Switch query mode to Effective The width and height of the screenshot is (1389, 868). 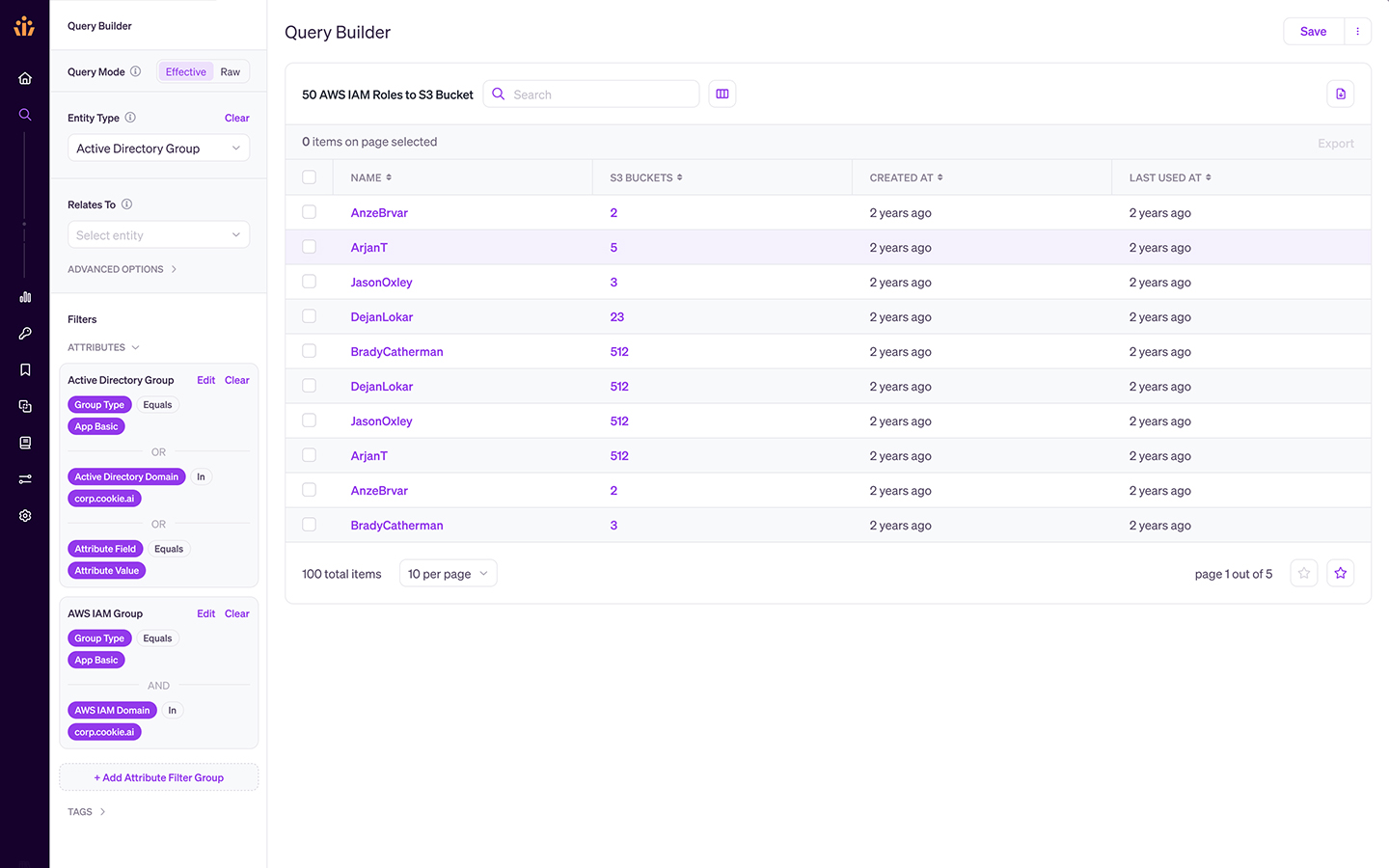pos(186,72)
